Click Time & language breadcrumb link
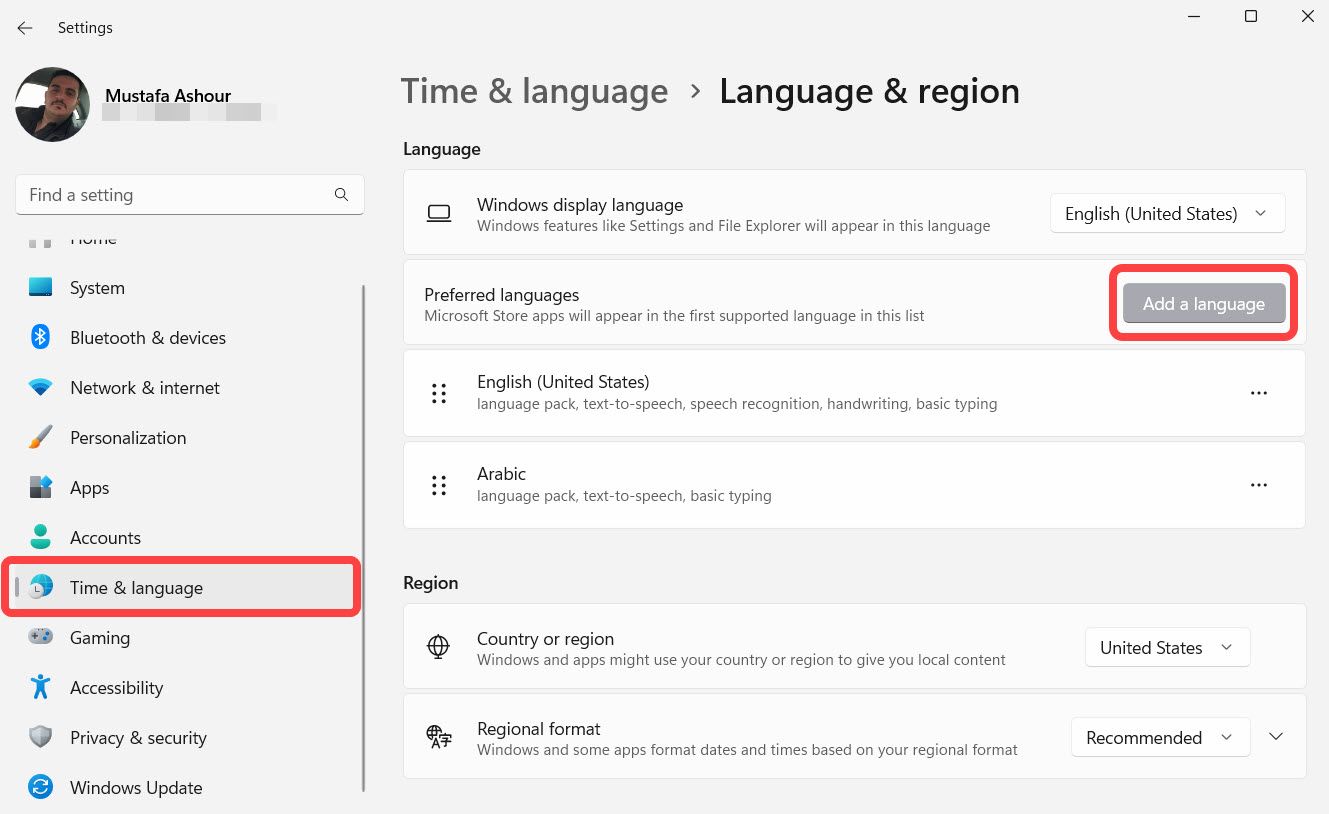The width and height of the screenshot is (1329, 814). tap(534, 92)
